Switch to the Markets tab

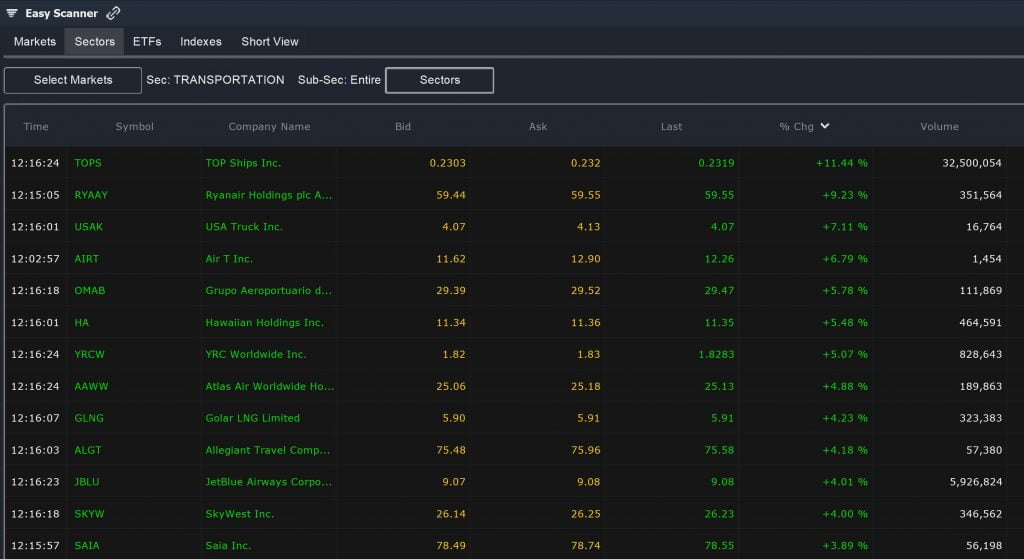pos(35,42)
